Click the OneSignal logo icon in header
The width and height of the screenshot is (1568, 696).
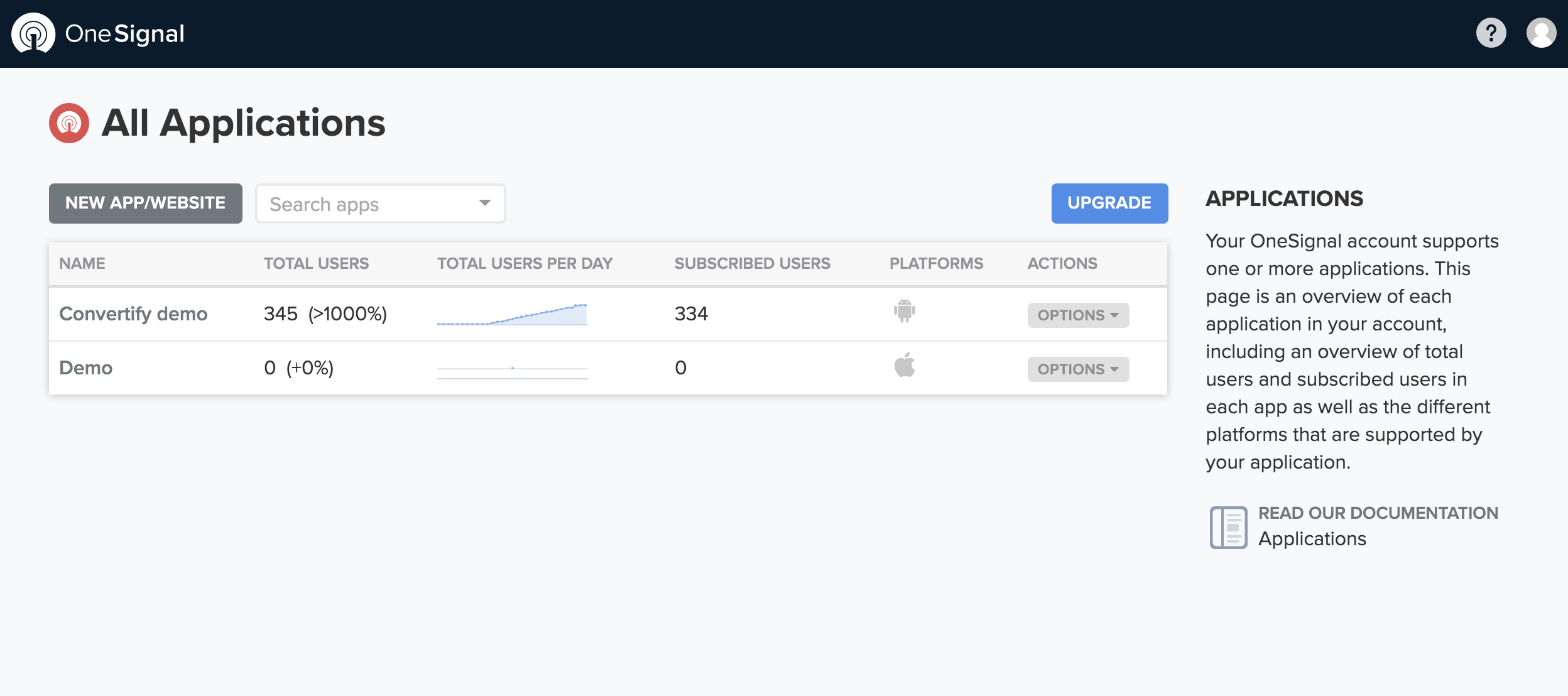pyautogui.click(x=33, y=33)
